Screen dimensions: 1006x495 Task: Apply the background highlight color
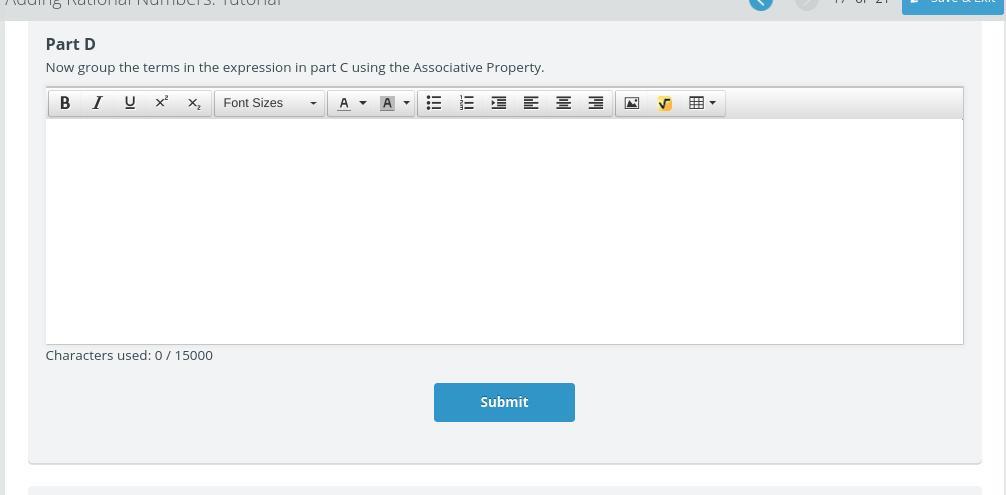pyautogui.click(x=387, y=103)
